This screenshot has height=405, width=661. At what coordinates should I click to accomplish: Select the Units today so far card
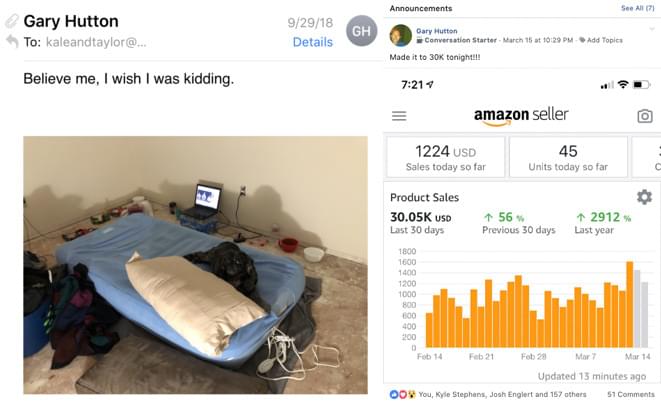point(568,157)
